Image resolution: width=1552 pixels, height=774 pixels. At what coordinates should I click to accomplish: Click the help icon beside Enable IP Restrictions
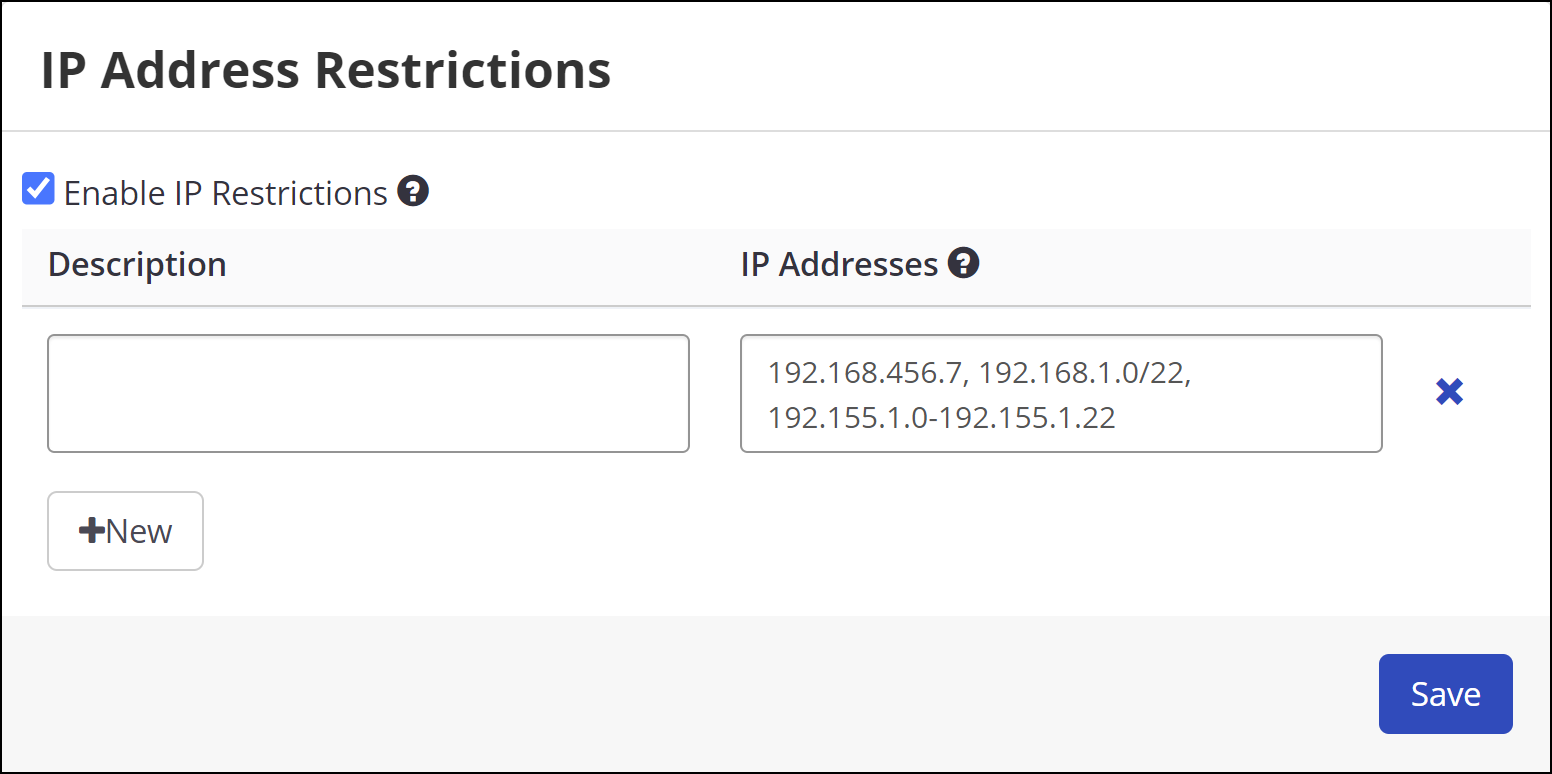pyautogui.click(x=414, y=191)
